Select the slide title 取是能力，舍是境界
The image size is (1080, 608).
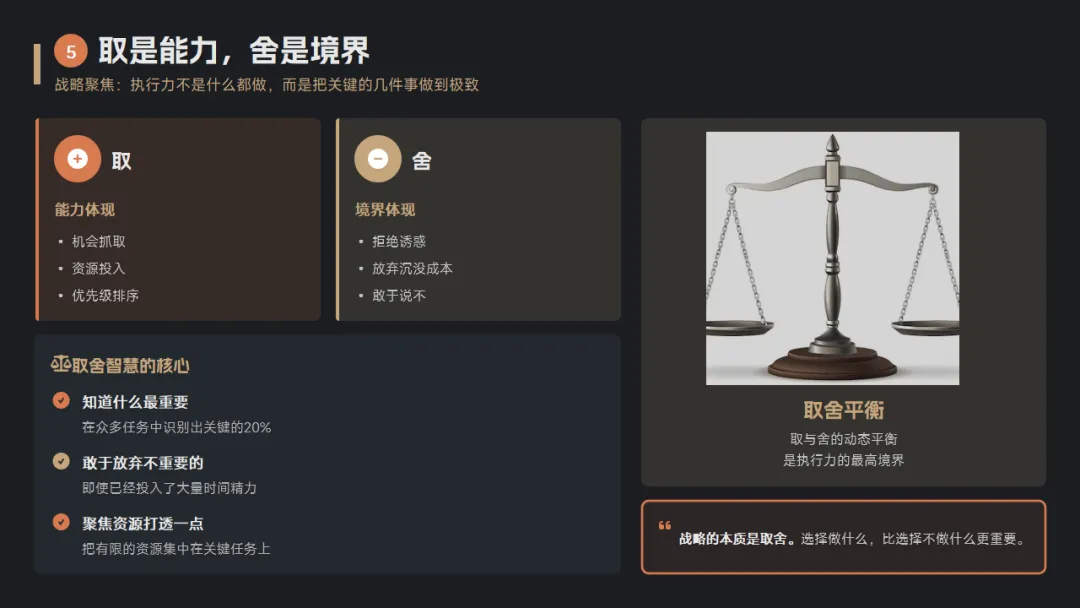tap(234, 51)
